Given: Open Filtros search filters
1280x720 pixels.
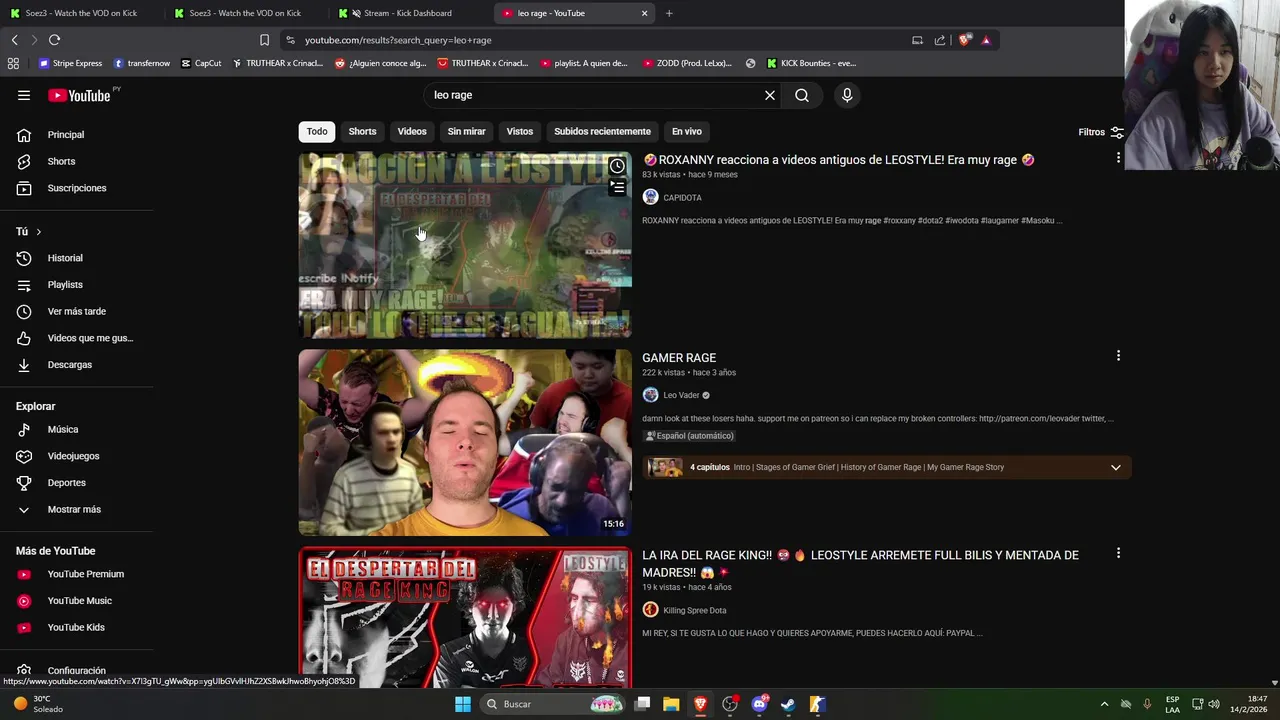Looking at the screenshot, I should (1101, 132).
